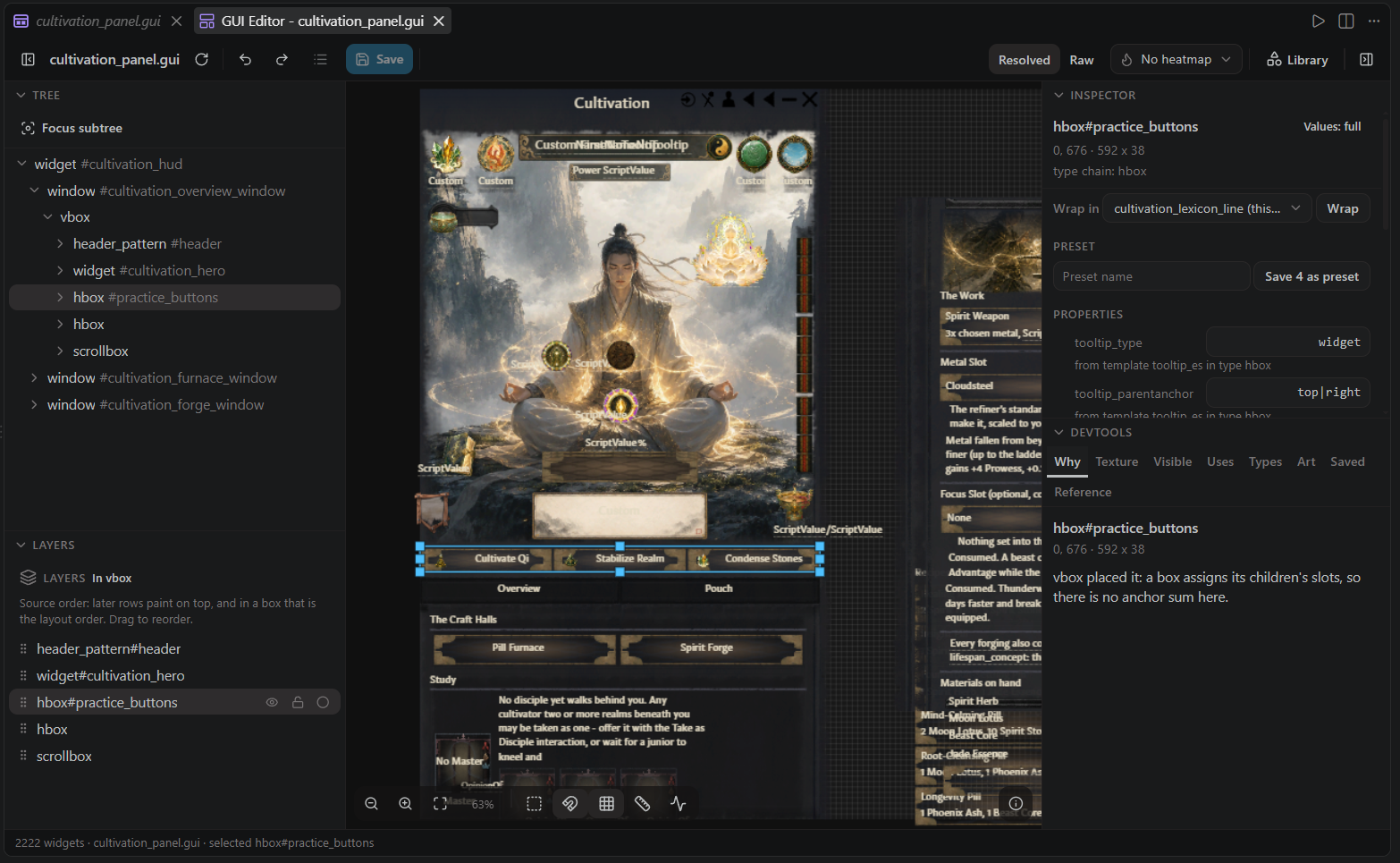Toggle the grid overlay button
Screen dimensions: 1400x863
click(x=606, y=803)
